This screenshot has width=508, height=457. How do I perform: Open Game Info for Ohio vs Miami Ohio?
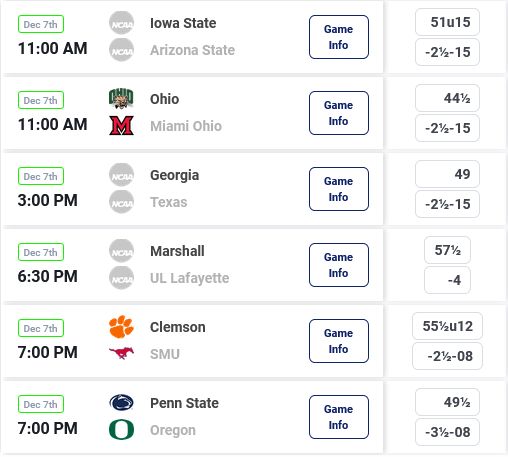[339, 113]
